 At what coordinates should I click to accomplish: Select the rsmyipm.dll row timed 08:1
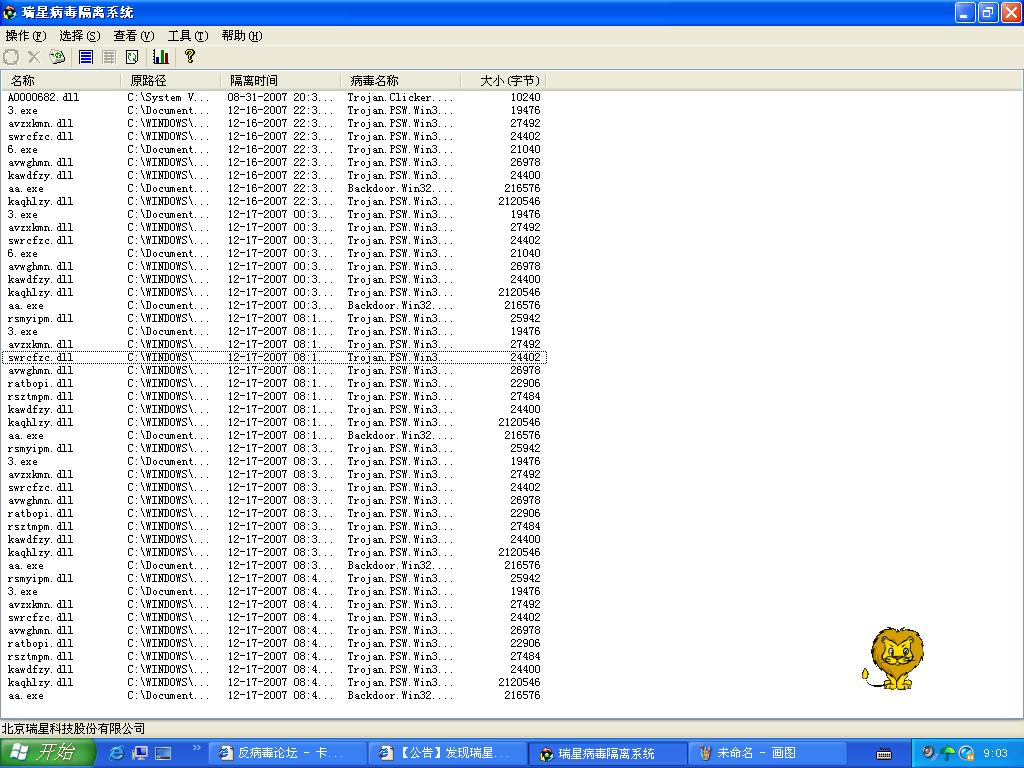(274, 318)
